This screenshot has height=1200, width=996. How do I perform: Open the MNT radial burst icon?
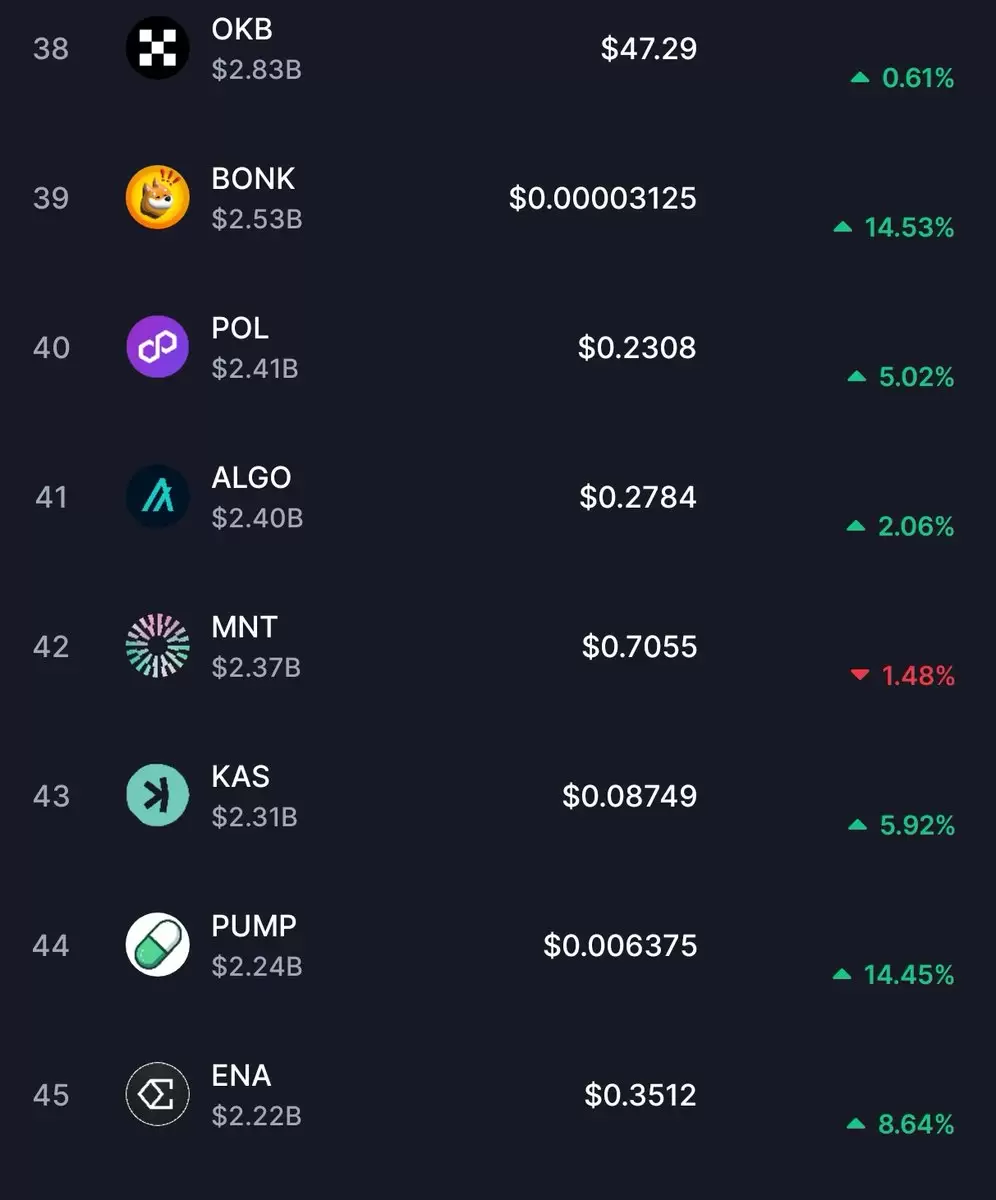click(157, 646)
